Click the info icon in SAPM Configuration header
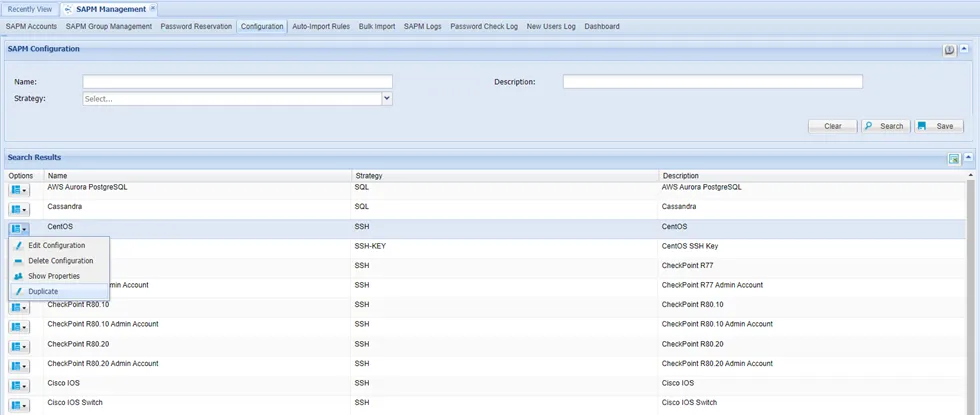Screen dimensions: 980x415 [x=949, y=51]
